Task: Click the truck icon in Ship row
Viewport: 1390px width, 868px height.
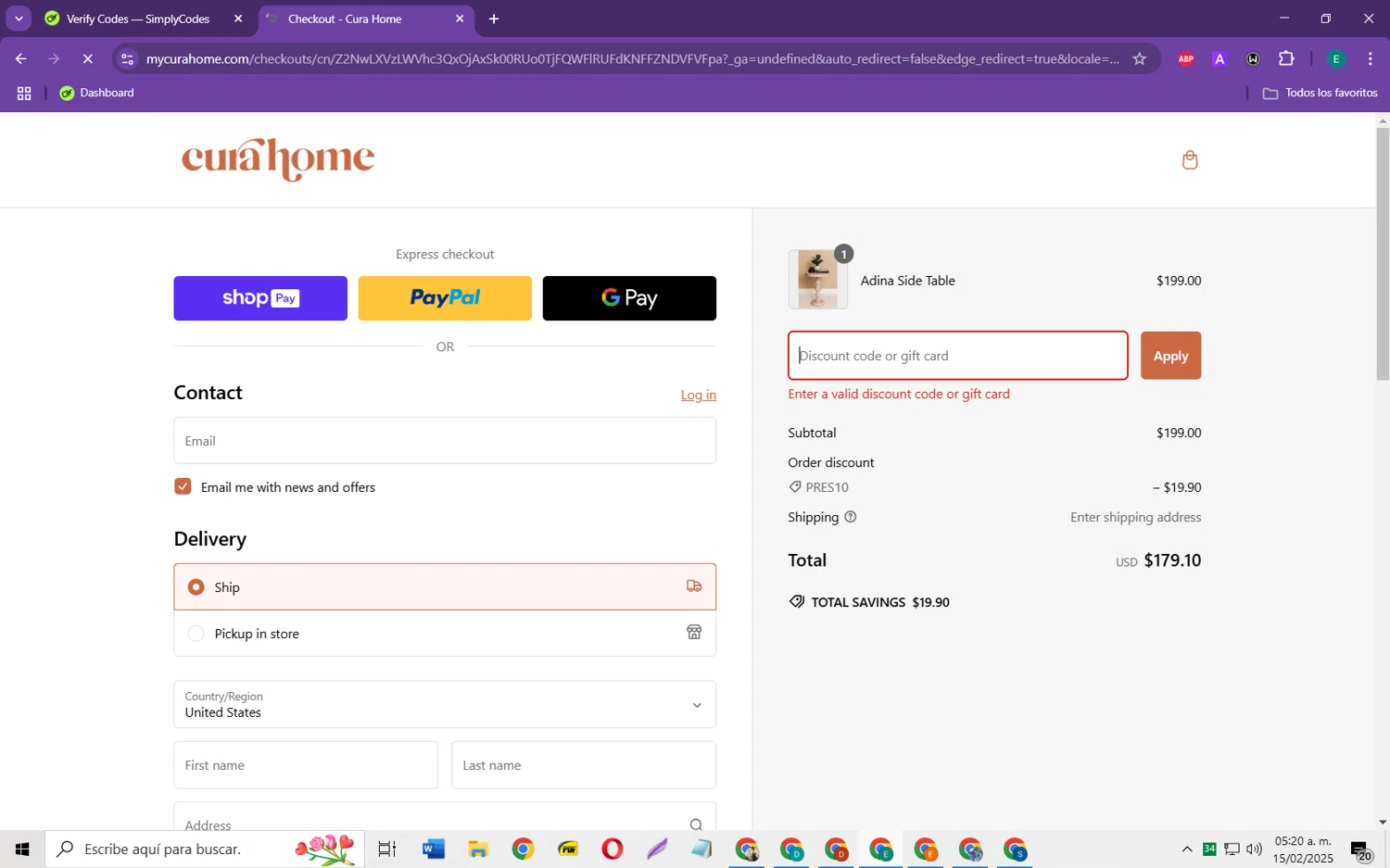Action: (x=694, y=586)
